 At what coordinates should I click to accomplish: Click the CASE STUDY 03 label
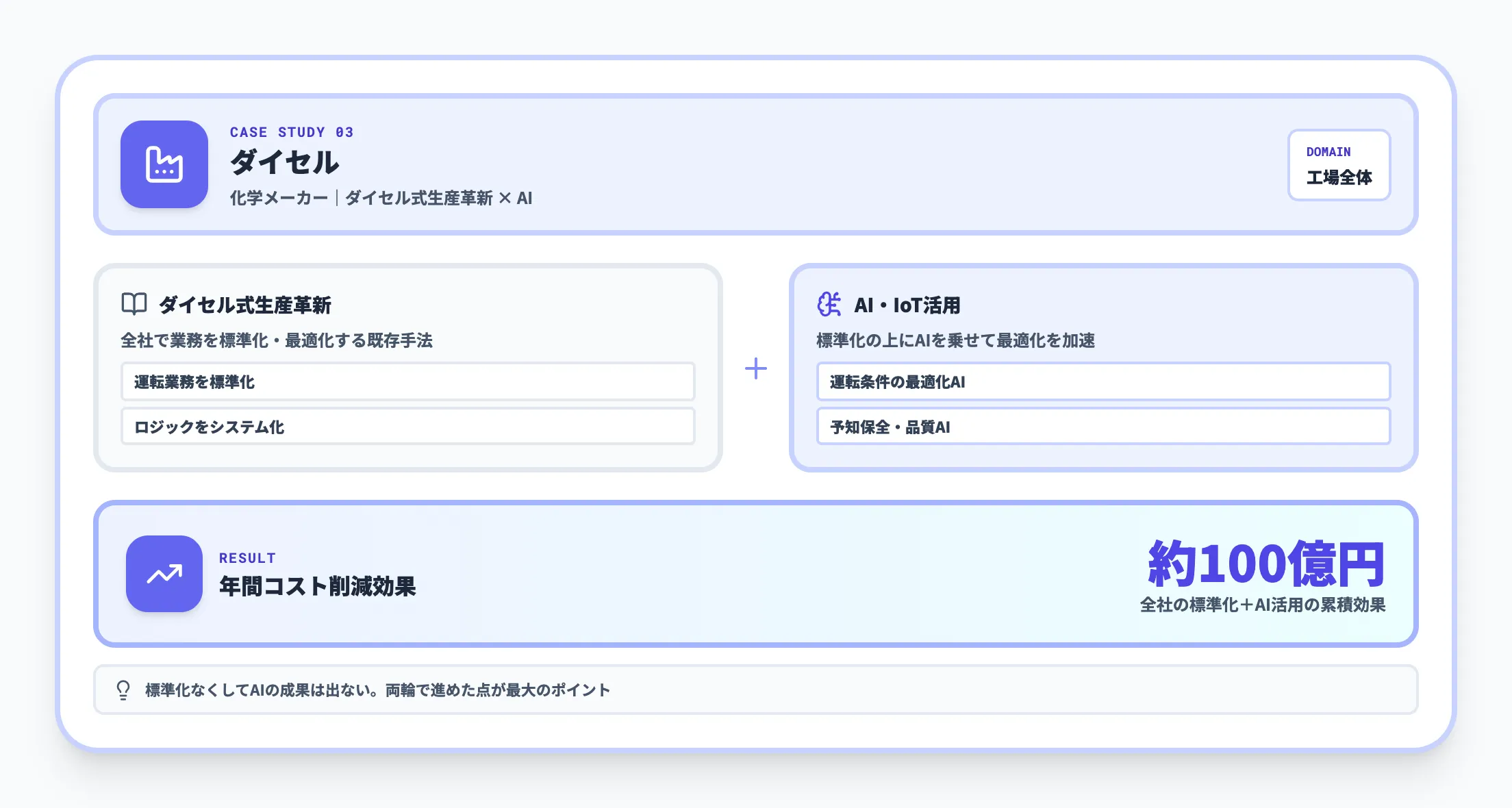[292, 132]
